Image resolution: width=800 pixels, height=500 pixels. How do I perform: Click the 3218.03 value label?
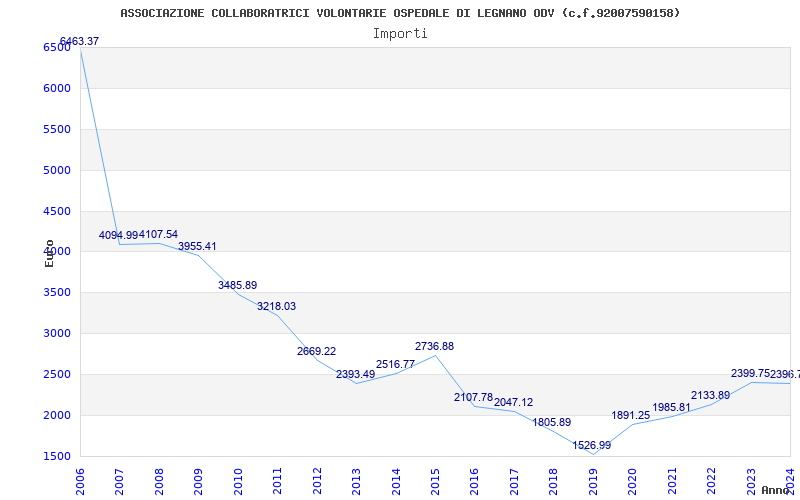click(x=277, y=306)
